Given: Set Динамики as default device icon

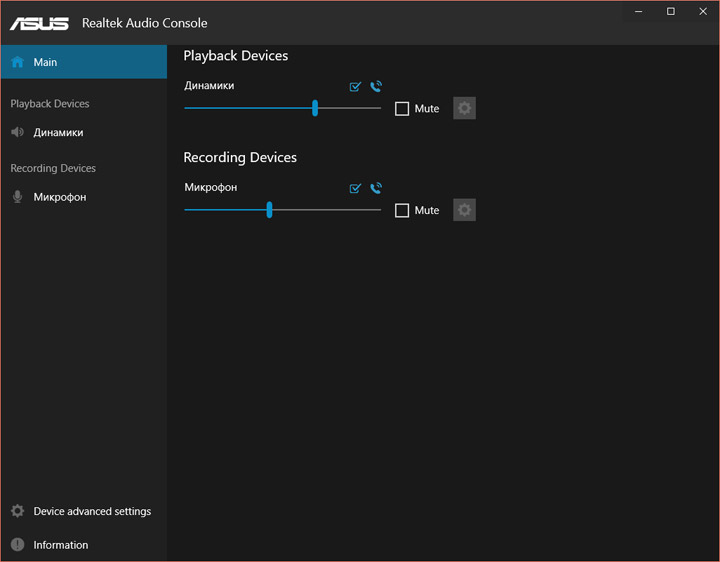Looking at the screenshot, I should tap(355, 87).
